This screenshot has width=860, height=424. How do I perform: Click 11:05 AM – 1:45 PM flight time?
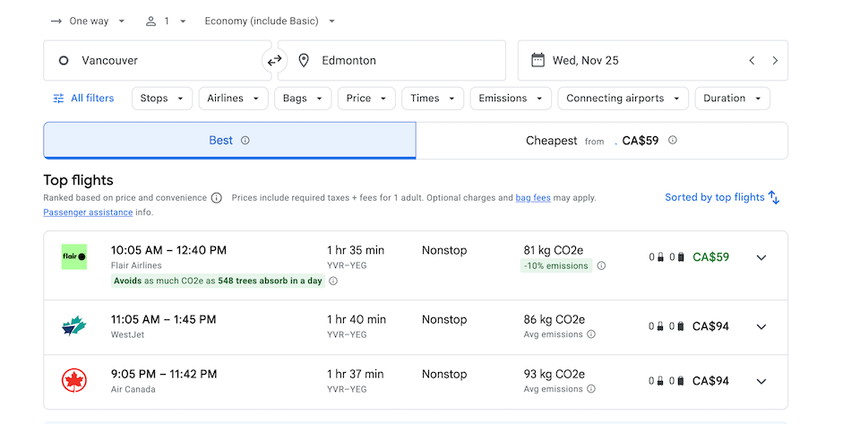point(163,319)
